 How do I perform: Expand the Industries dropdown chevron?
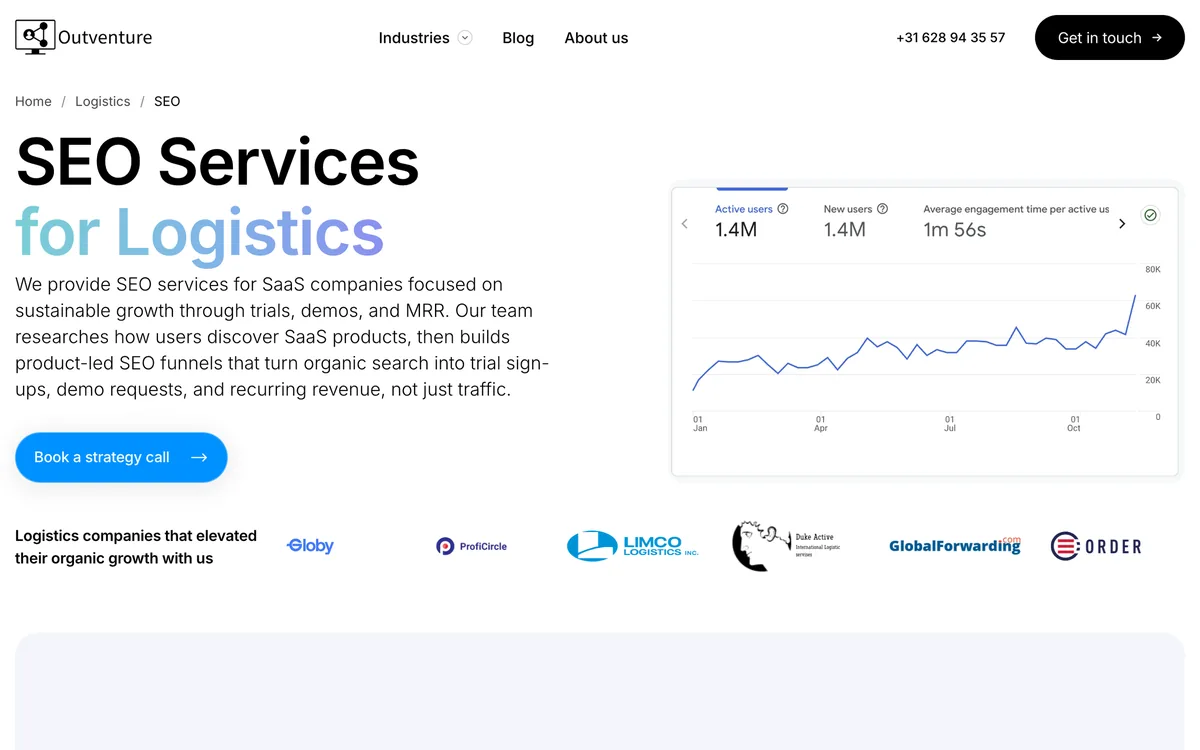point(465,38)
